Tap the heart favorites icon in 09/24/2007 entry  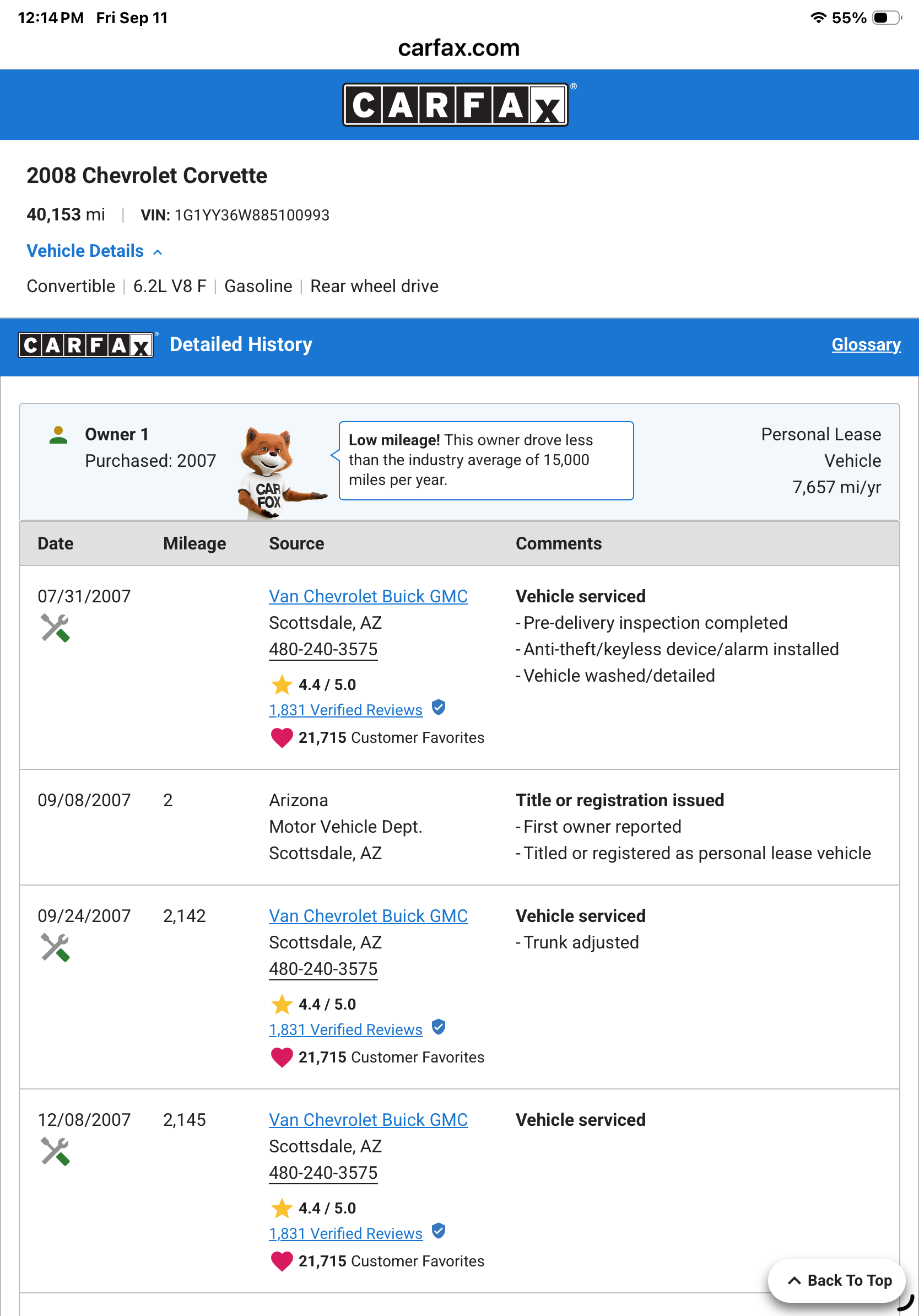point(282,1058)
